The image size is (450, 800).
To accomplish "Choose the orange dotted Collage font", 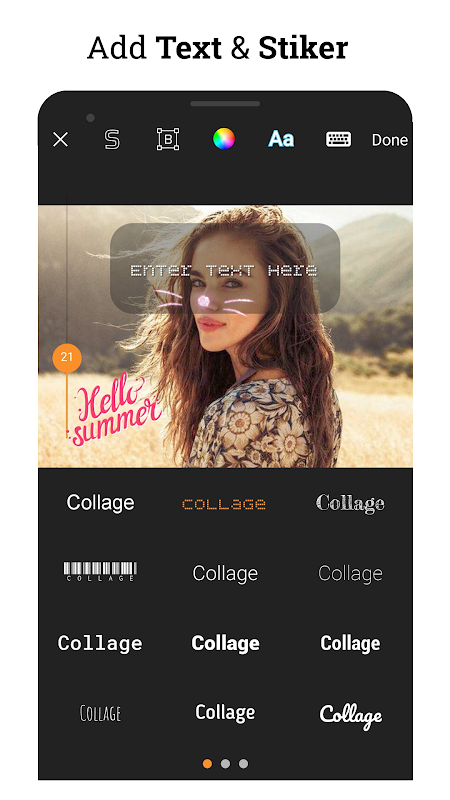I will tap(223, 504).
